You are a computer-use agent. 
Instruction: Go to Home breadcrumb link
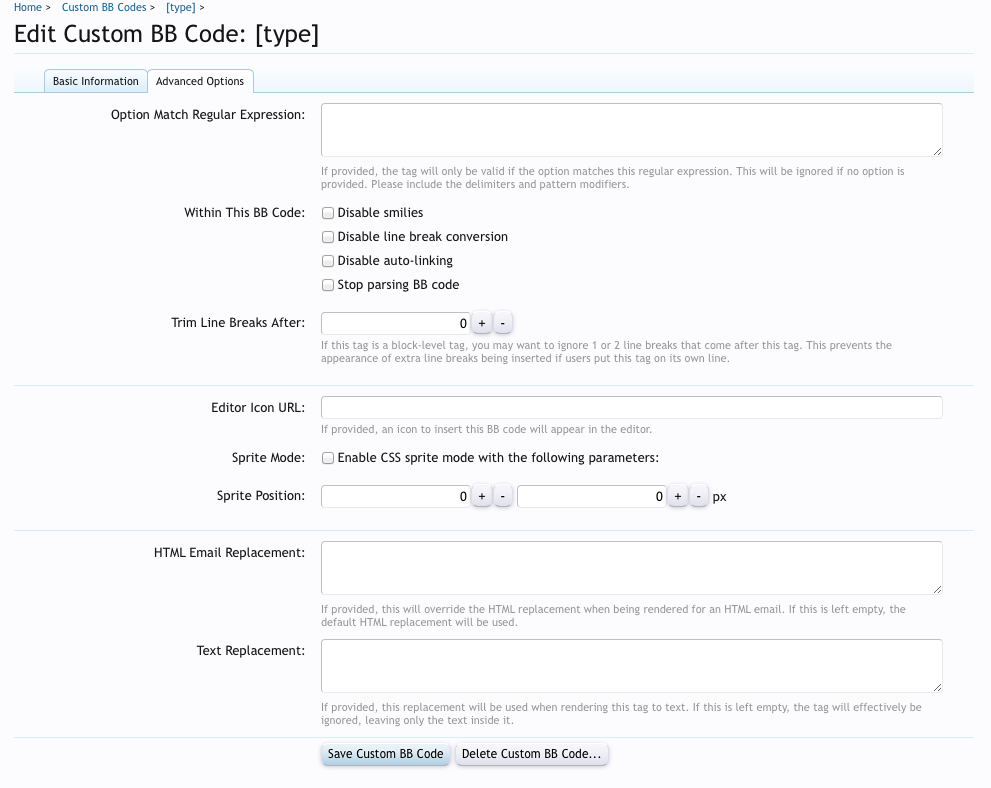27,7
